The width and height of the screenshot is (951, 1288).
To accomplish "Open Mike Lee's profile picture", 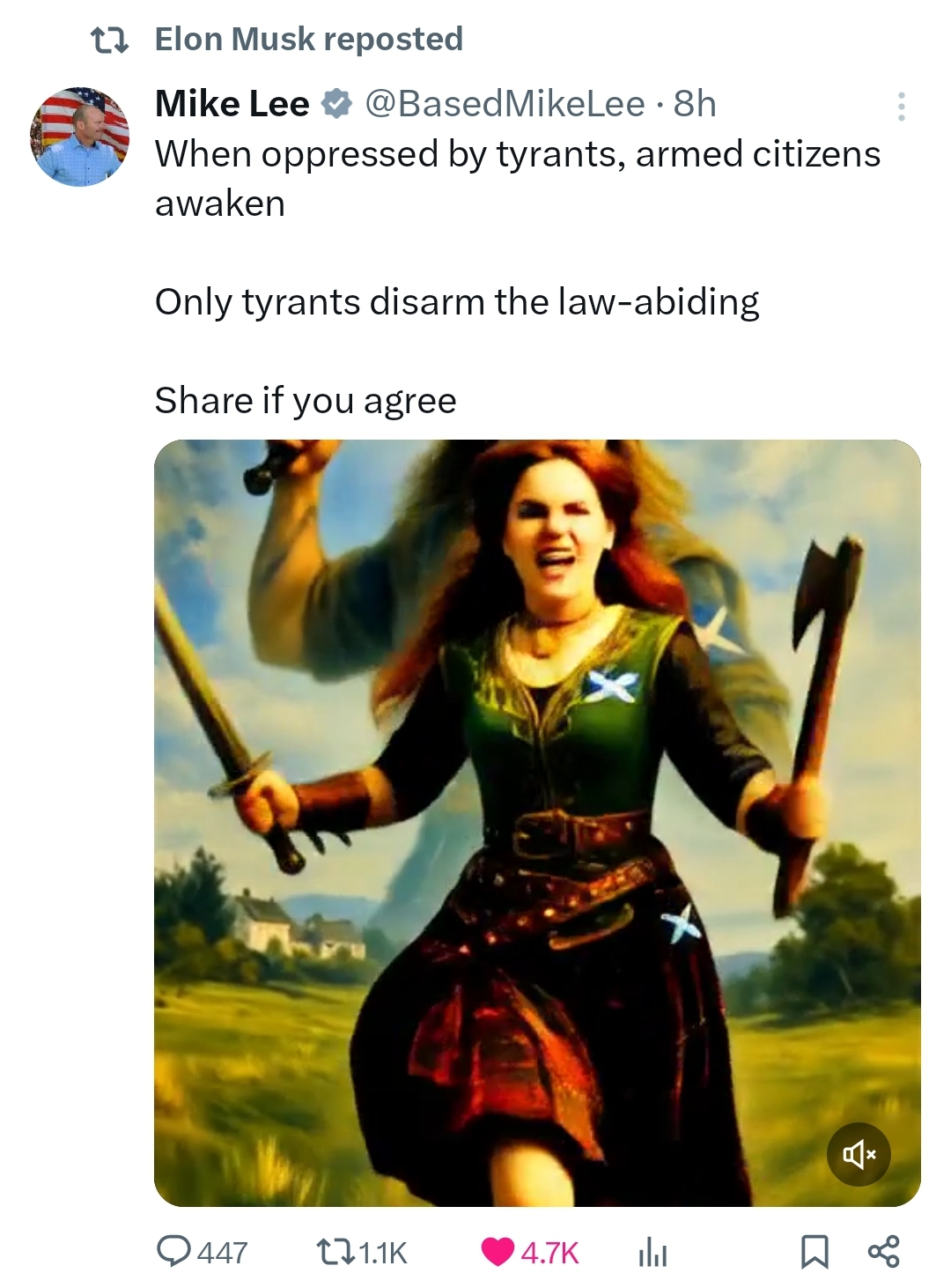I will [80, 137].
